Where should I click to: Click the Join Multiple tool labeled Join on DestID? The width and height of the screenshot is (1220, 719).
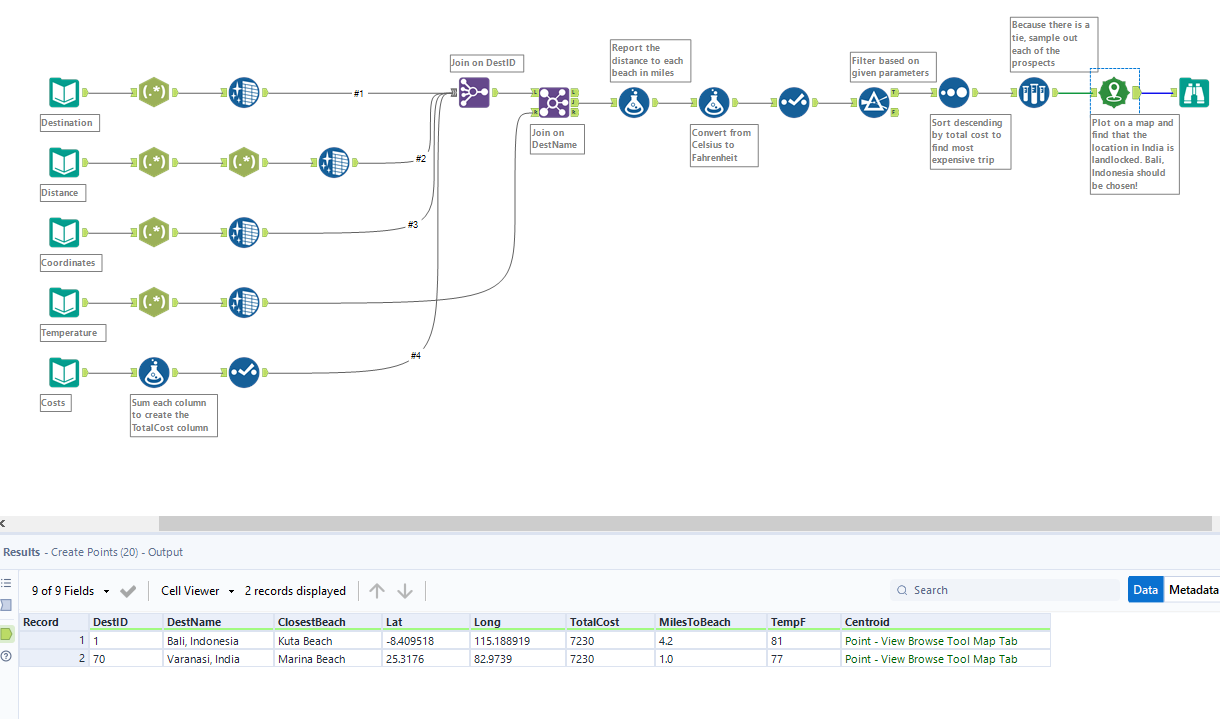pos(474,93)
